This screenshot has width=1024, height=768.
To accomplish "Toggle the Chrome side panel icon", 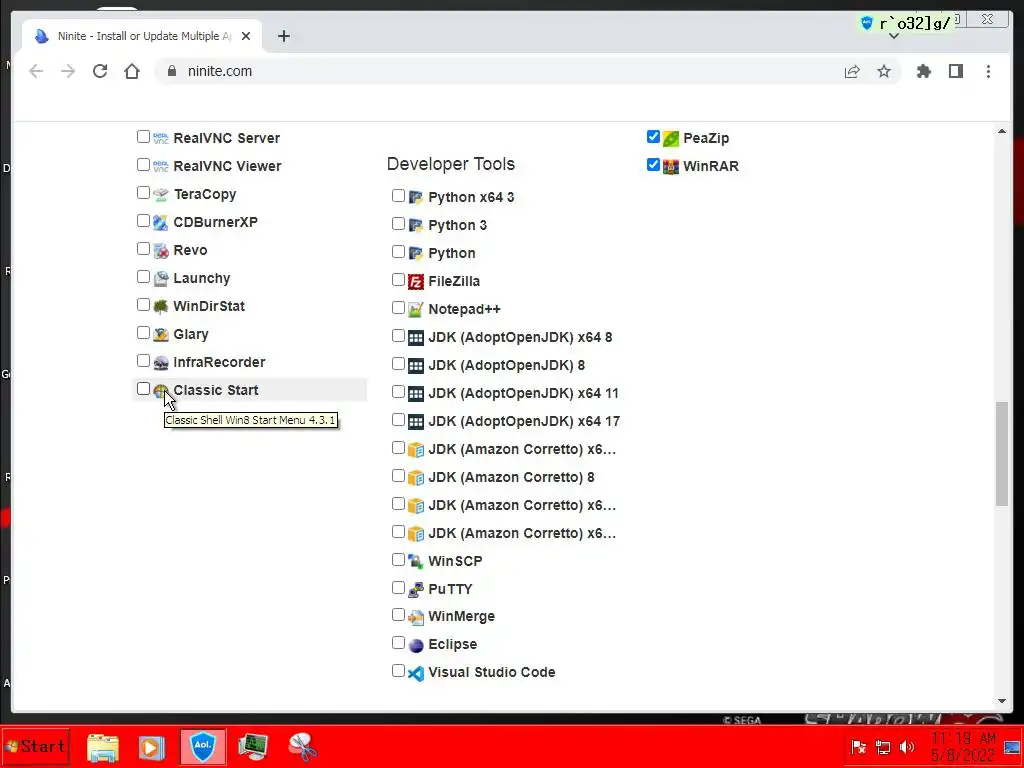I will click(956, 71).
